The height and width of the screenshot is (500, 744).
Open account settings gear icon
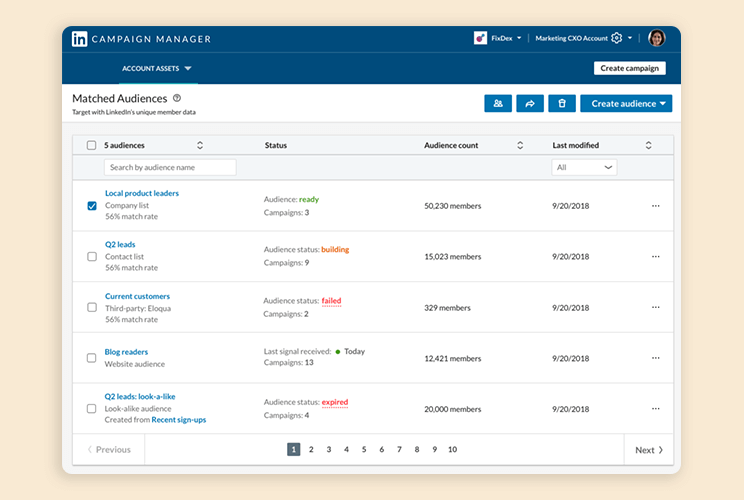tap(616, 38)
